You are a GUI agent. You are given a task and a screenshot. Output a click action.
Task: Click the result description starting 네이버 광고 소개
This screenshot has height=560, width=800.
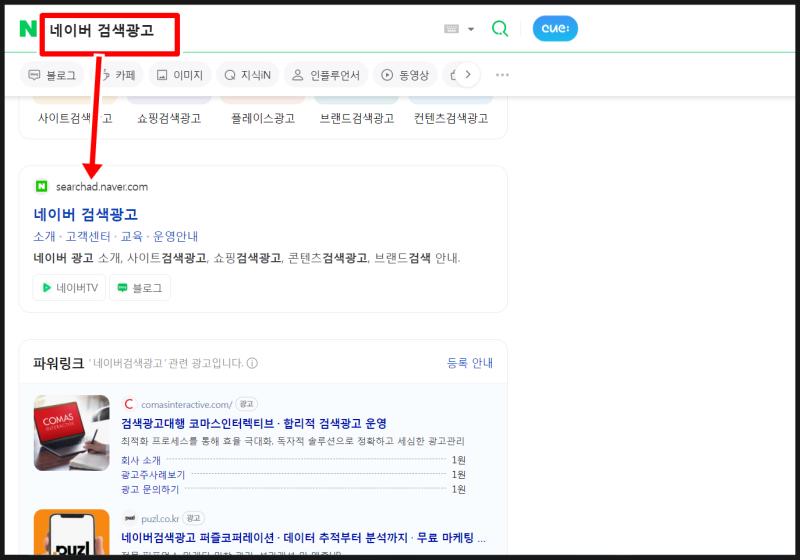click(x=246, y=258)
